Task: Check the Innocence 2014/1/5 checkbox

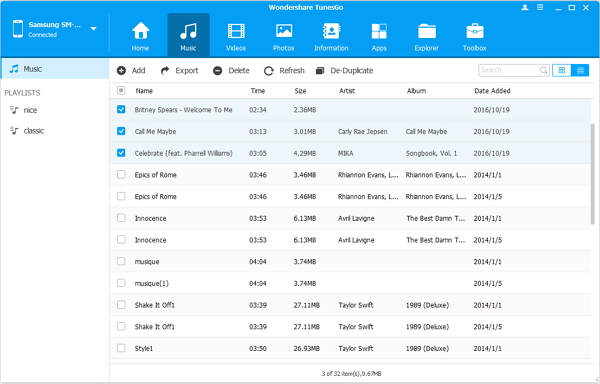Action: click(121, 240)
